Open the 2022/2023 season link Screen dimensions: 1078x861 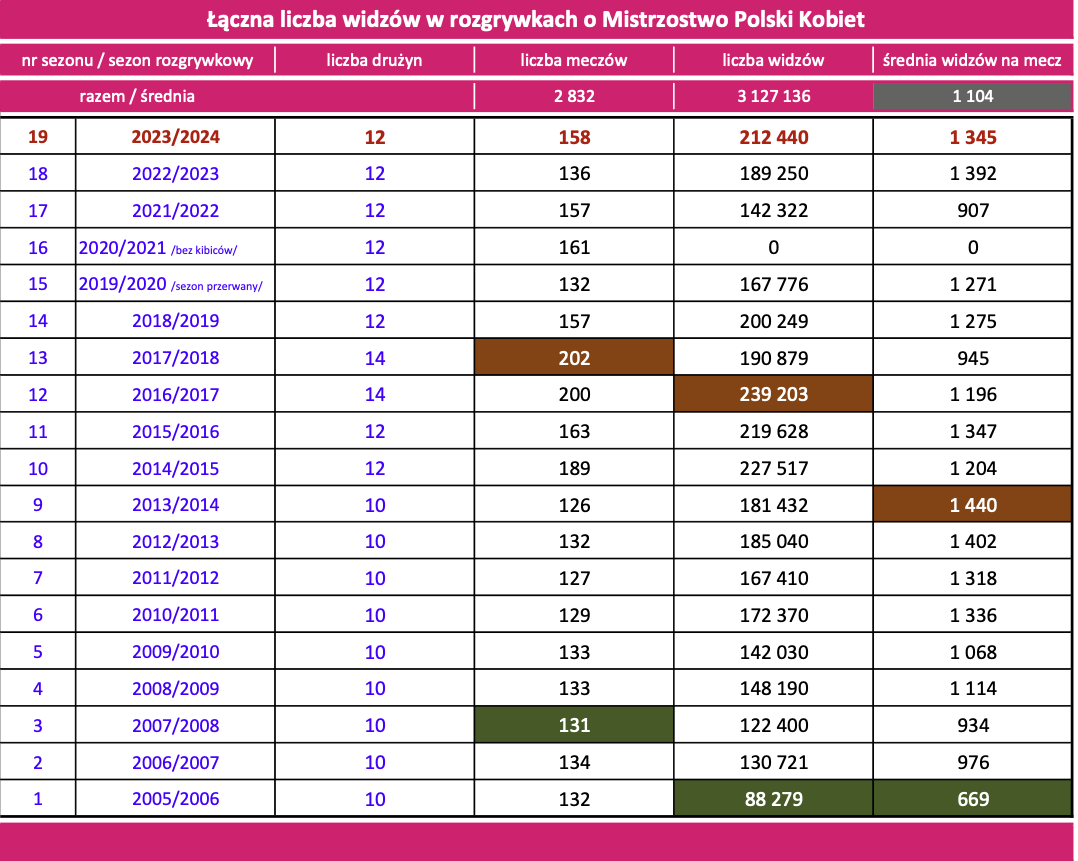pyautogui.click(x=175, y=174)
